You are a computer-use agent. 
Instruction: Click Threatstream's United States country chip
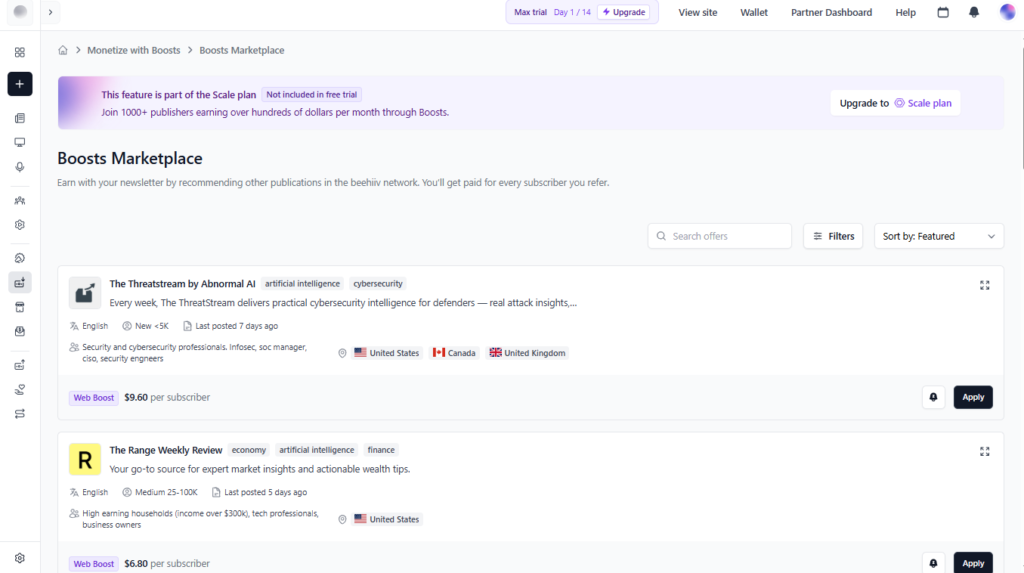(x=387, y=353)
